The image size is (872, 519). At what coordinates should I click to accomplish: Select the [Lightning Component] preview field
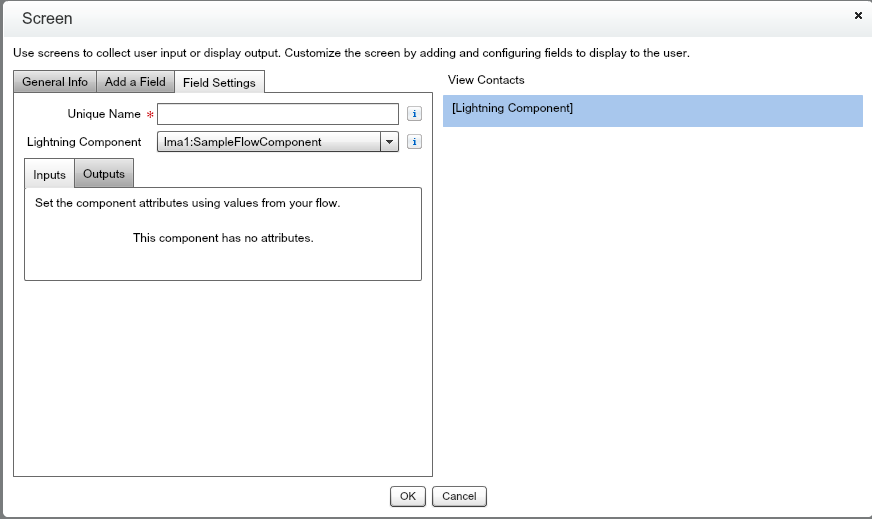[653, 111]
